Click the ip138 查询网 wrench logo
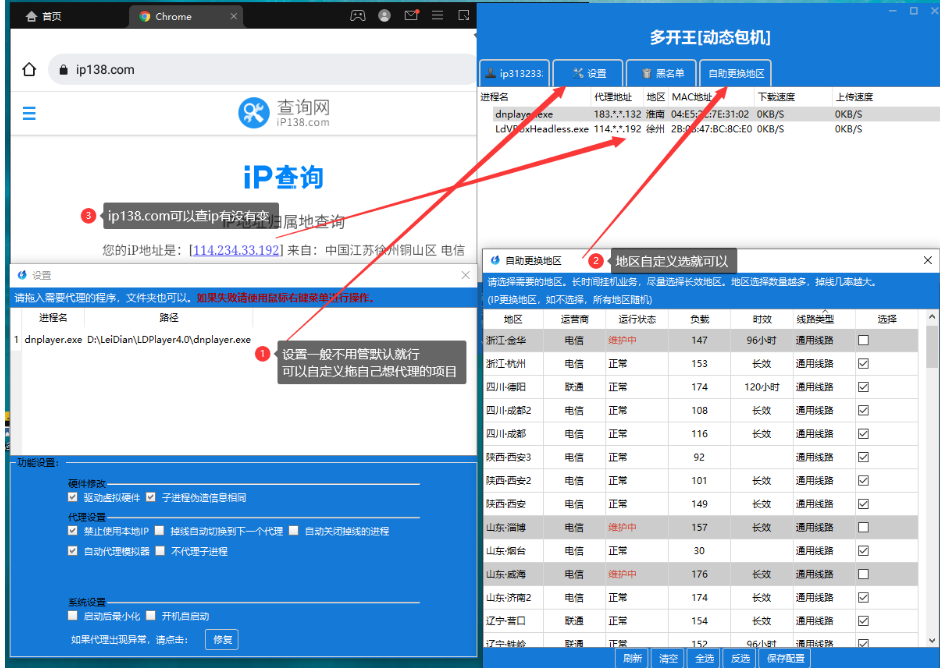The height and width of the screenshot is (669, 940). (x=253, y=113)
